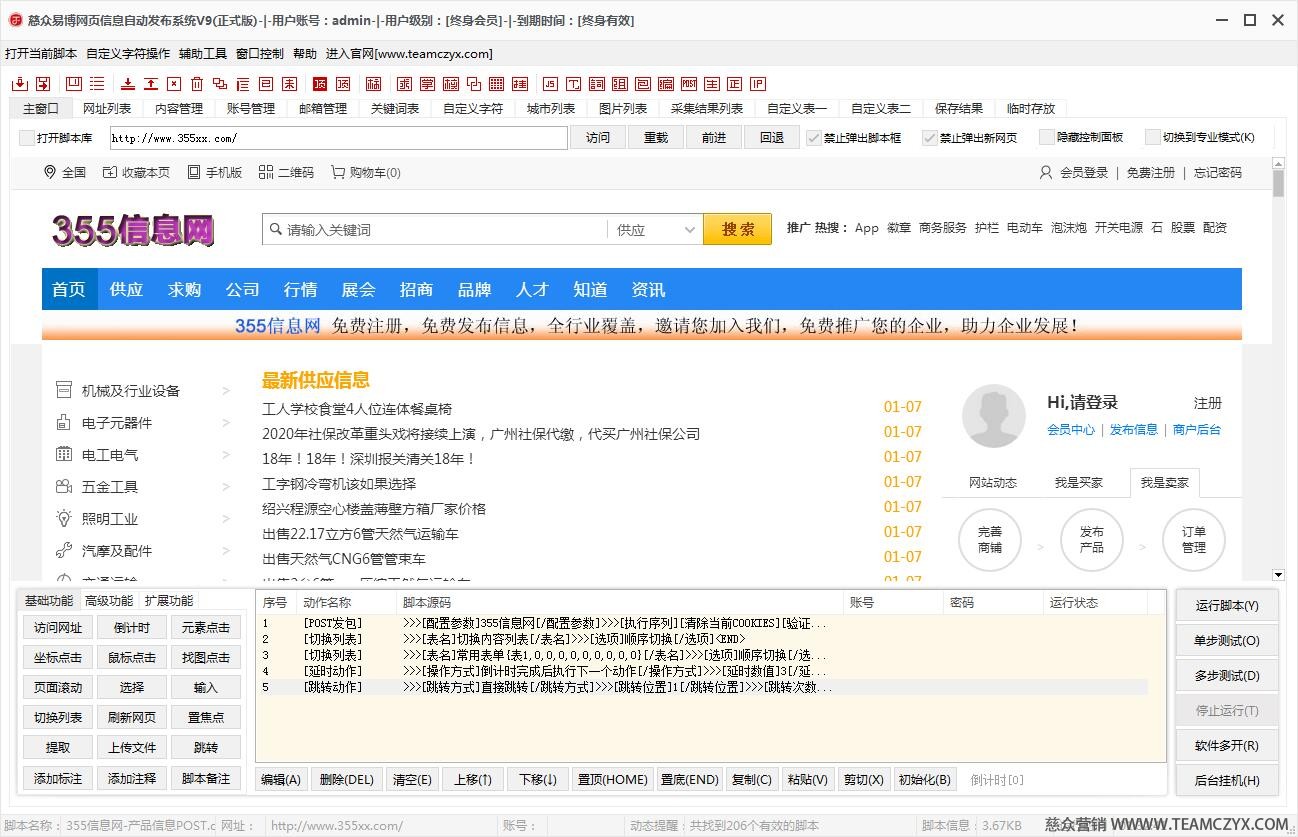This screenshot has height=837, width=1298.
Task: Click the 主 character toolbar icon
Action: 711,84
